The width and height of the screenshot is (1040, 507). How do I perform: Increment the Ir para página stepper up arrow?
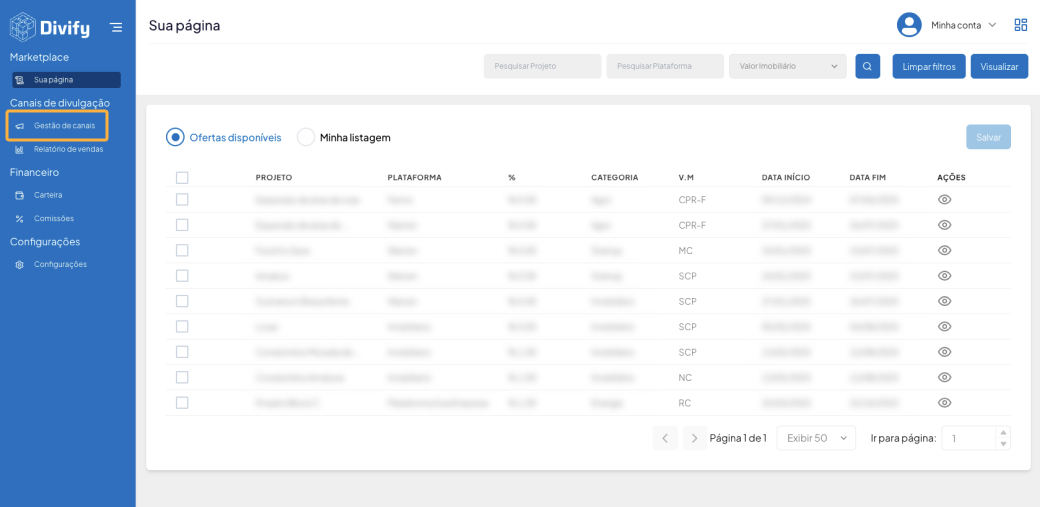tap(1003, 433)
